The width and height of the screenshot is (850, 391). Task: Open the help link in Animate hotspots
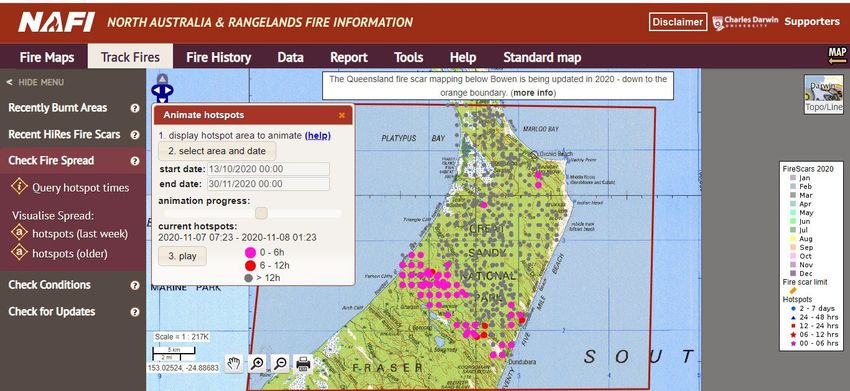point(318,136)
